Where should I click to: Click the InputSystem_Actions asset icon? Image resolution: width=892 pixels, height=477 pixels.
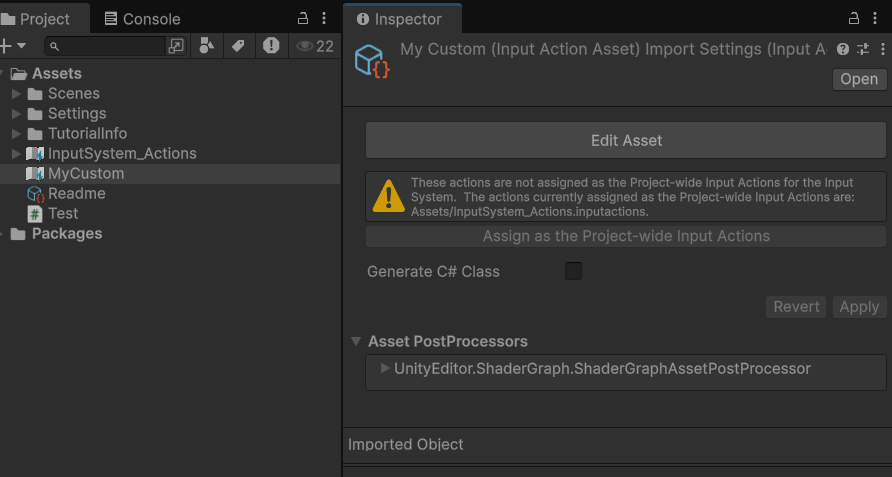[35, 154]
